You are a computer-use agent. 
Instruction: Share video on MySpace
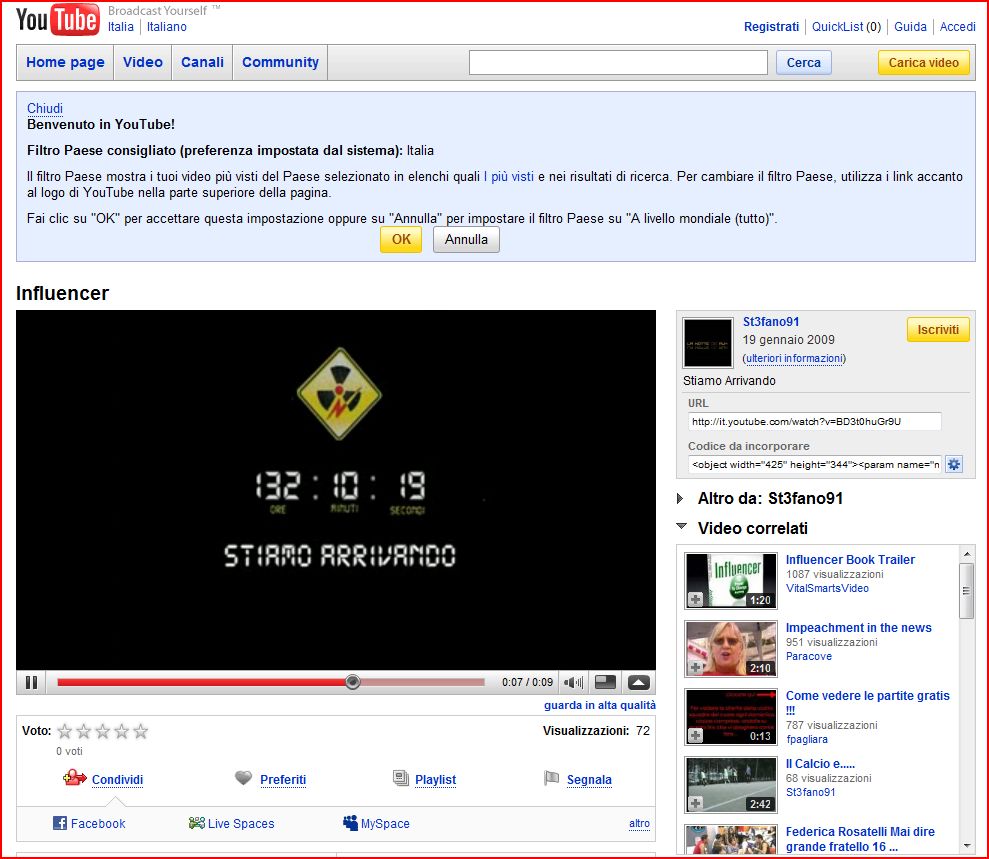pyautogui.click(x=376, y=824)
